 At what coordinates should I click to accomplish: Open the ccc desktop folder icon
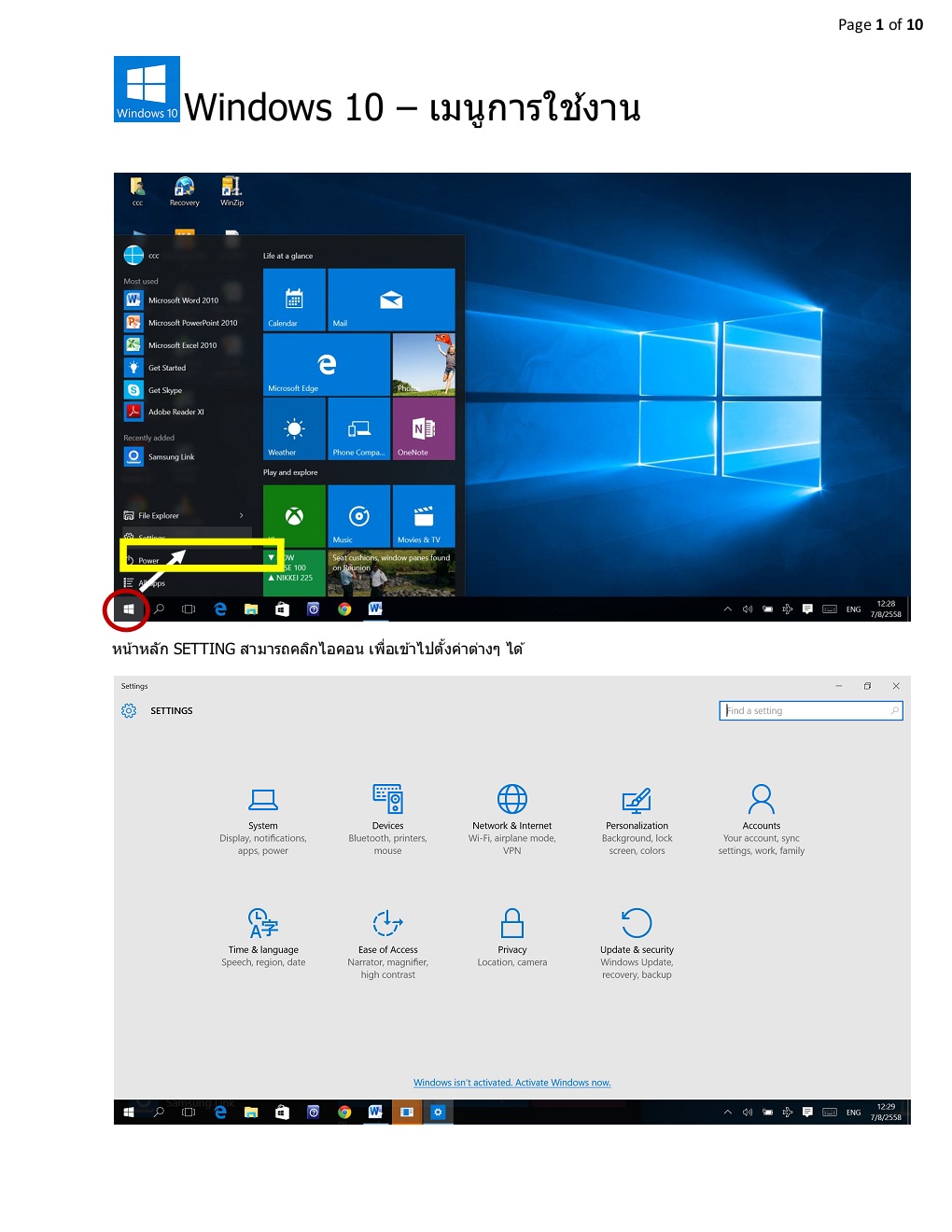137,191
